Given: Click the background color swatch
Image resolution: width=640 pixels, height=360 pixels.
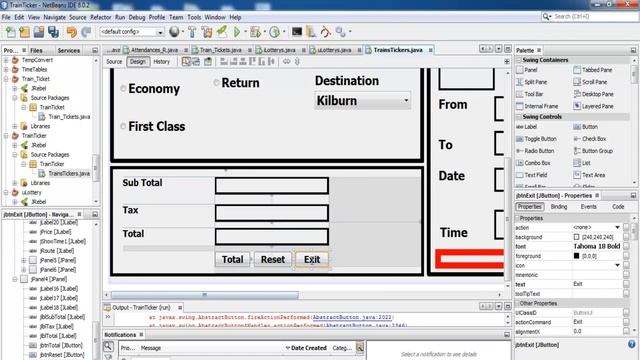Looking at the screenshot, I should click(576, 237).
